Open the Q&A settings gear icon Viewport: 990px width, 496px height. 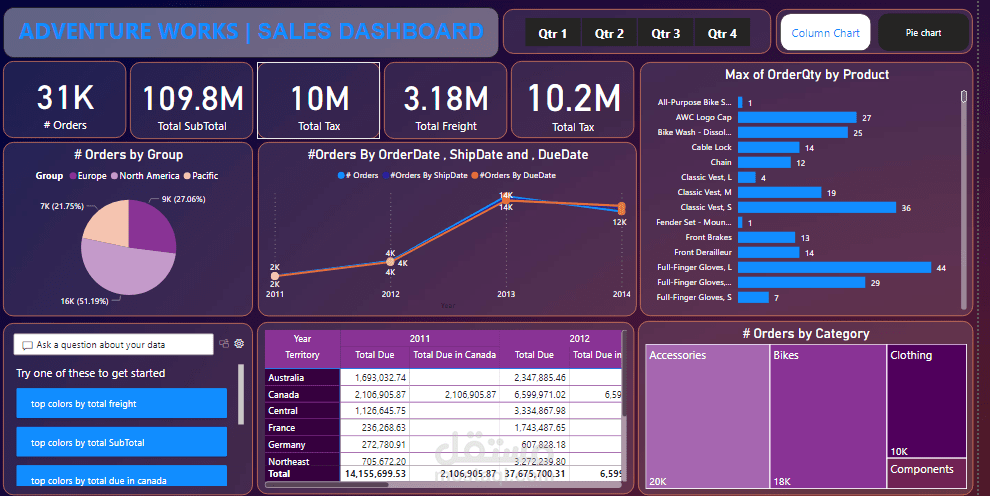coord(239,344)
